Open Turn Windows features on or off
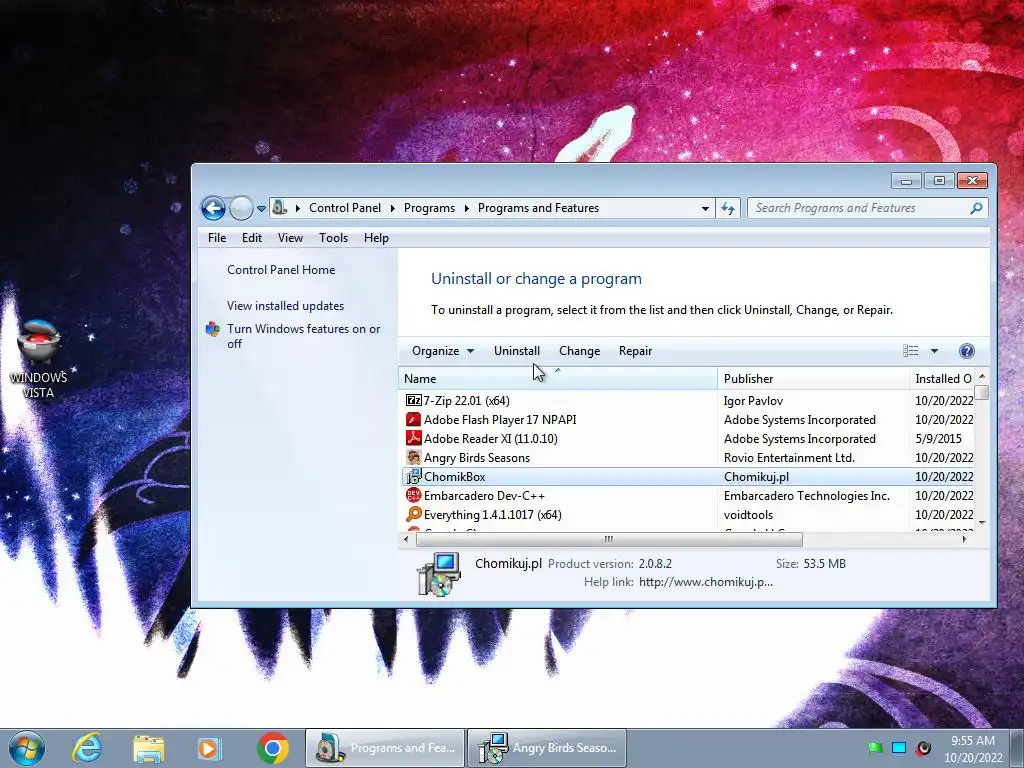 click(x=304, y=336)
